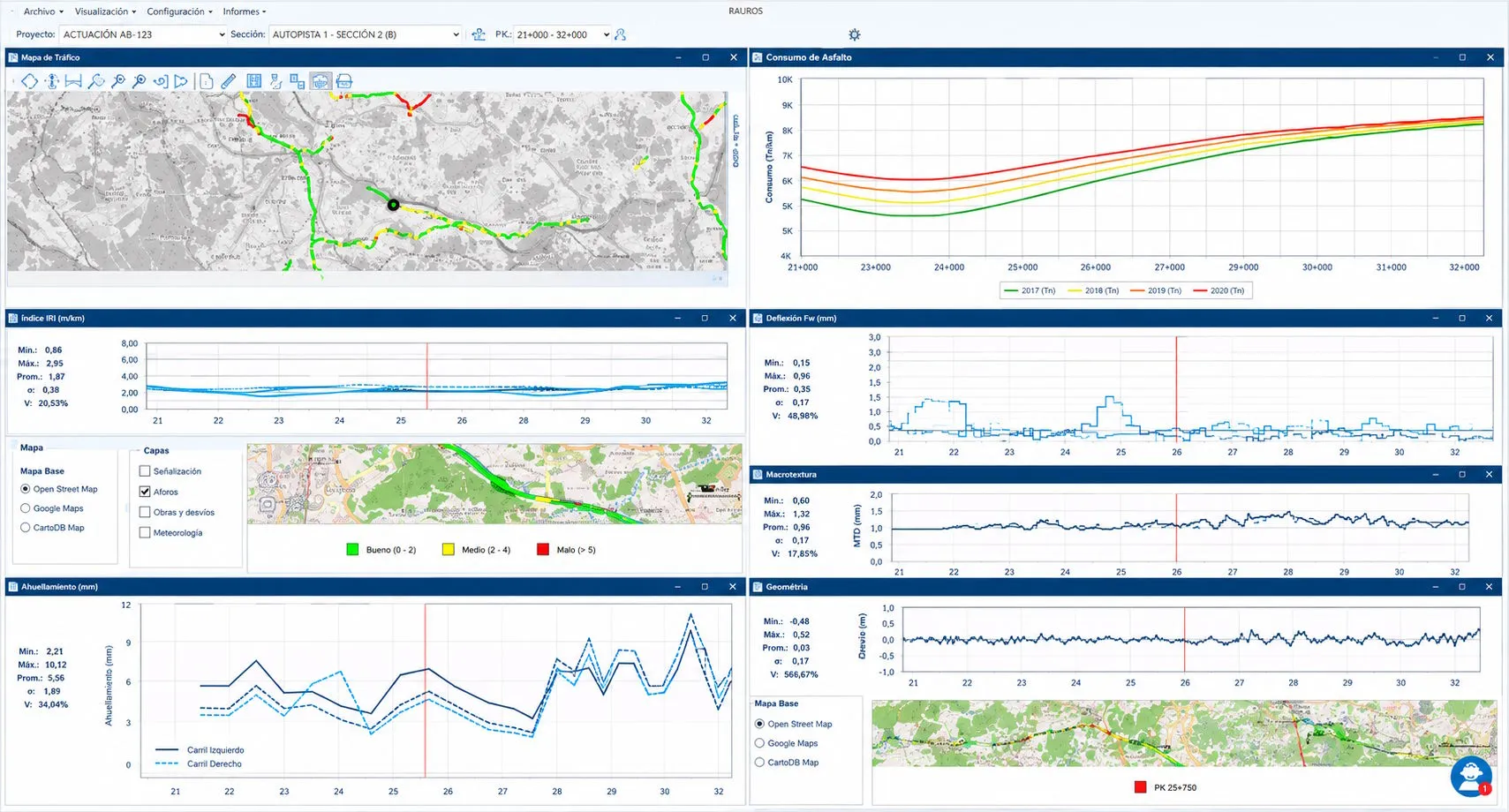Click the black location marker on traffic map
Image resolution: width=1509 pixels, height=812 pixels.
pos(394,205)
